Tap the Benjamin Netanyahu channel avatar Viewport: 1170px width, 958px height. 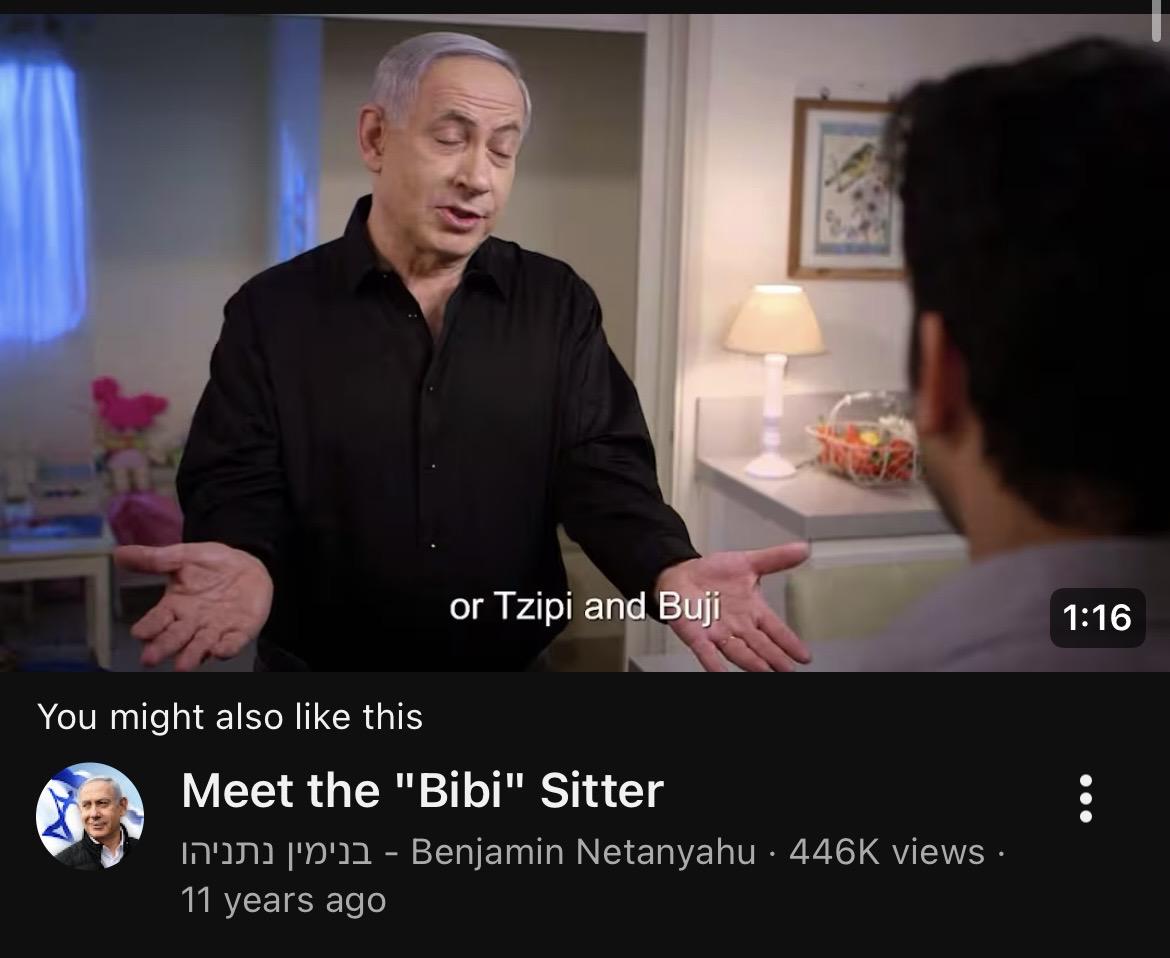coord(90,816)
